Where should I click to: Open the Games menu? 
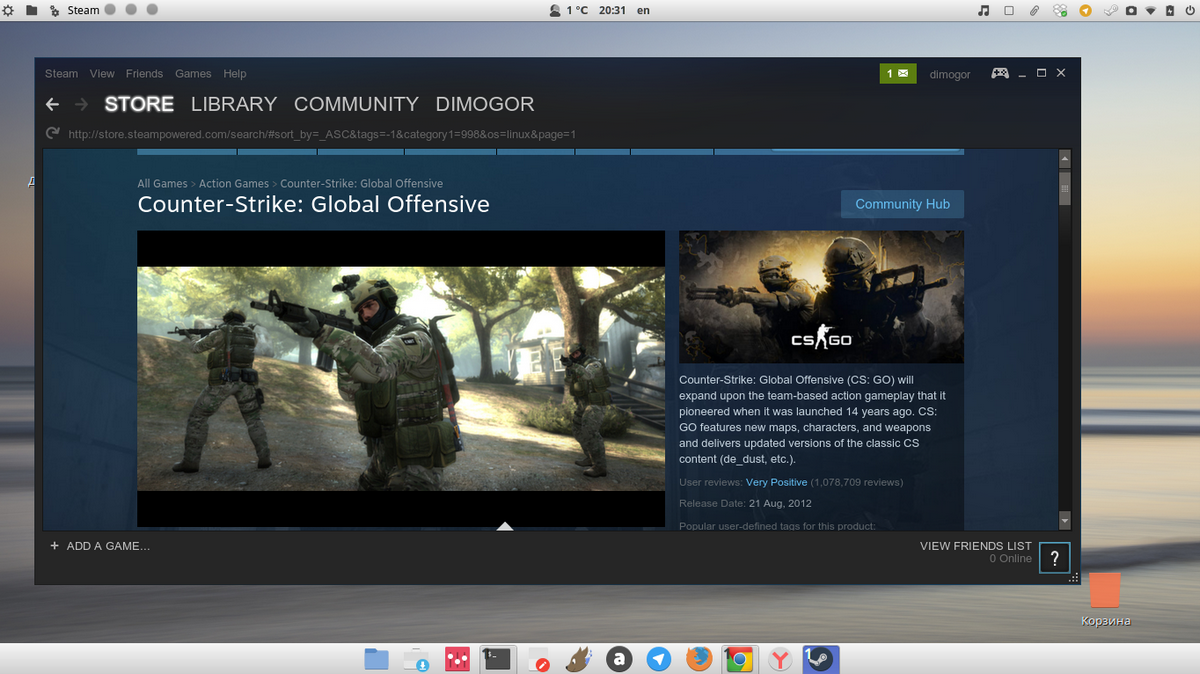coord(193,73)
